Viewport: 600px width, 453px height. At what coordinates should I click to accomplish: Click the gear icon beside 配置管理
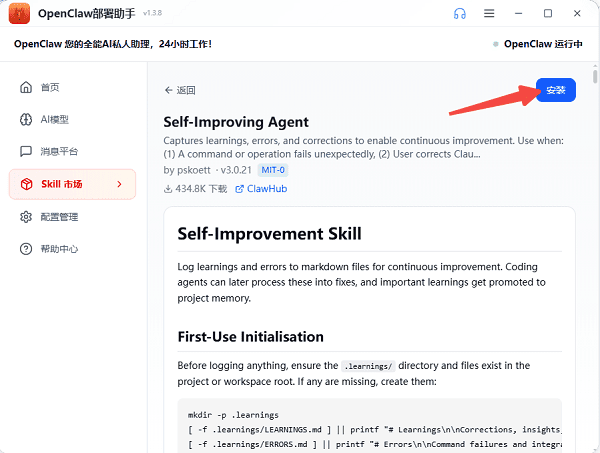[x=26, y=217]
